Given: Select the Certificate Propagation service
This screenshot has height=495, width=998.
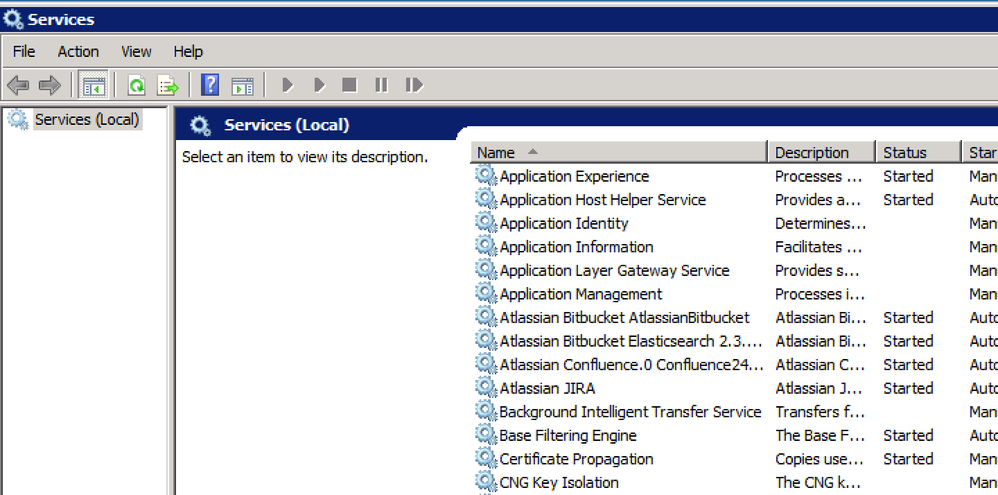Looking at the screenshot, I should (576, 459).
